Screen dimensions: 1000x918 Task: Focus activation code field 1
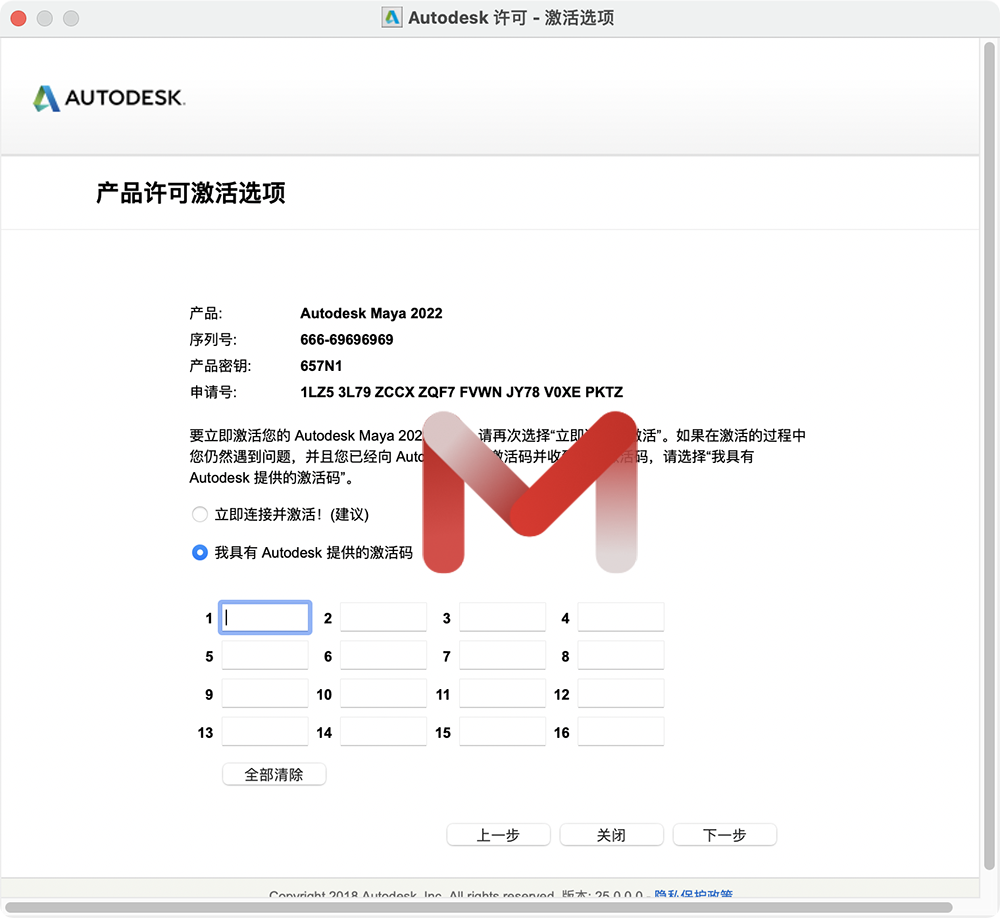pyautogui.click(x=265, y=618)
